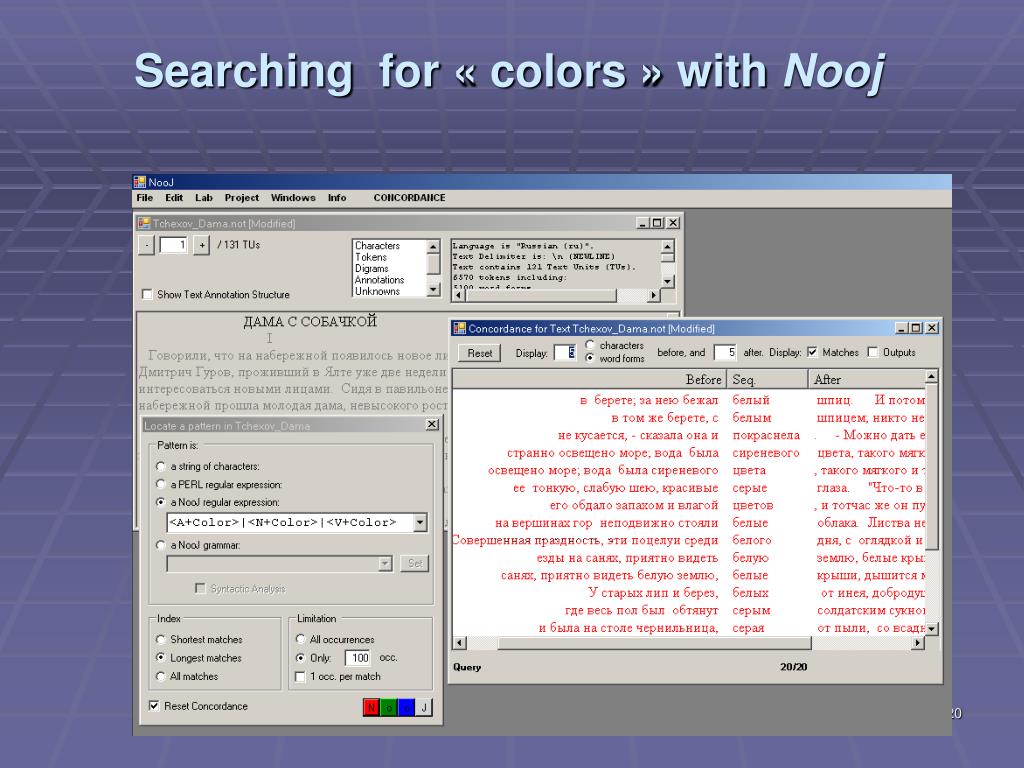Click the Characters list scroll down arrow
Image resolution: width=1024 pixels, height=768 pixels.
click(x=433, y=289)
